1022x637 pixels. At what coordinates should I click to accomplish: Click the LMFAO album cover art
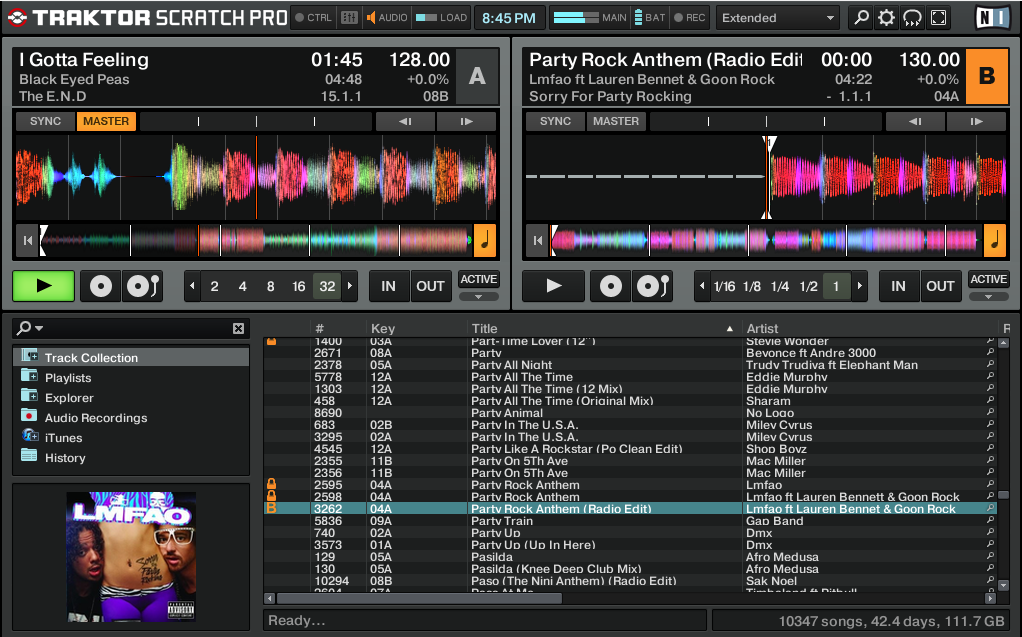pos(131,557)
